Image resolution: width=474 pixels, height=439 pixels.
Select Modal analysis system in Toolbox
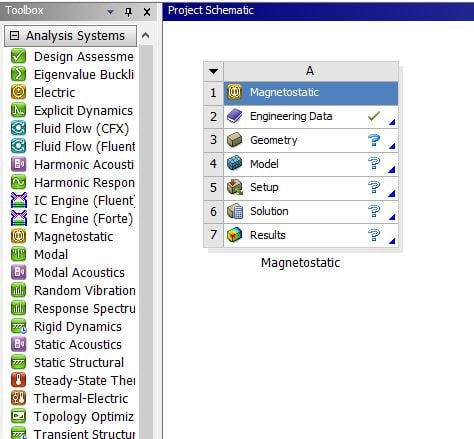[51, 255]
